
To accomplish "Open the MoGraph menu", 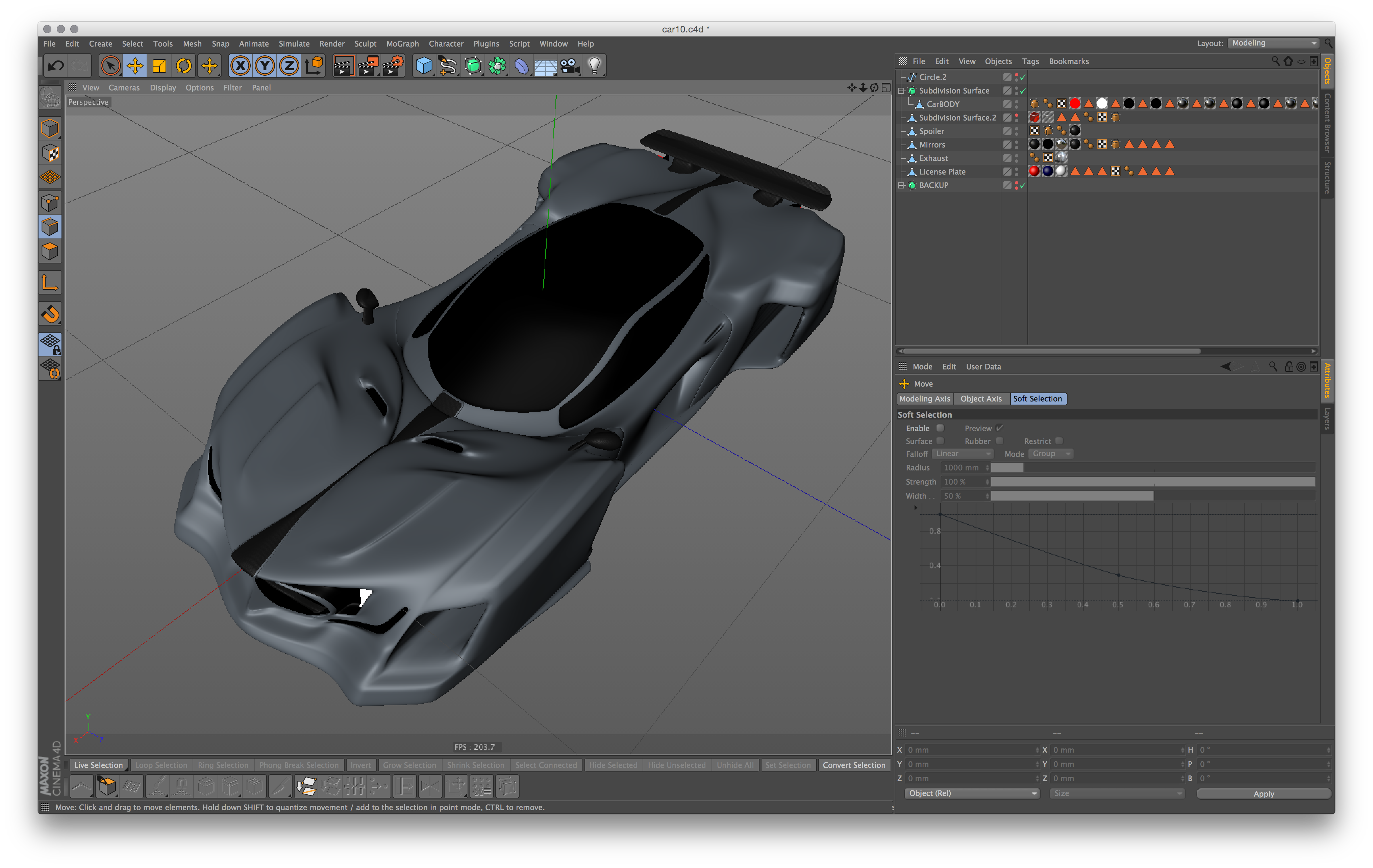I will pyautogui.click(x=402, y=43).
